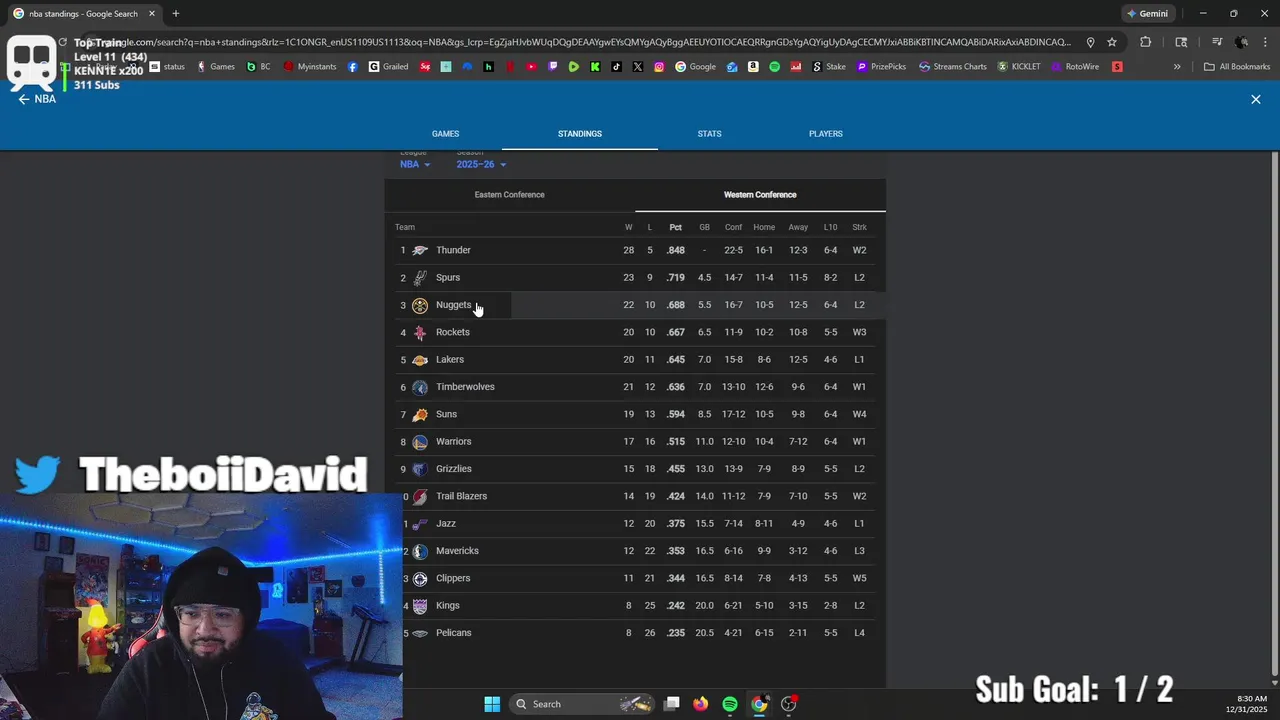The image size is (1280, 720).
Task: Click the Pelicans team logo
Action: coord(420,633)
